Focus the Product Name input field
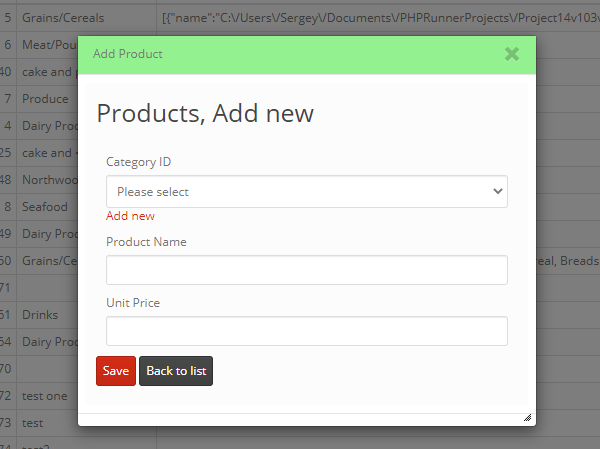This screenshot has width=600, height=449. click(x=307, y=270)
